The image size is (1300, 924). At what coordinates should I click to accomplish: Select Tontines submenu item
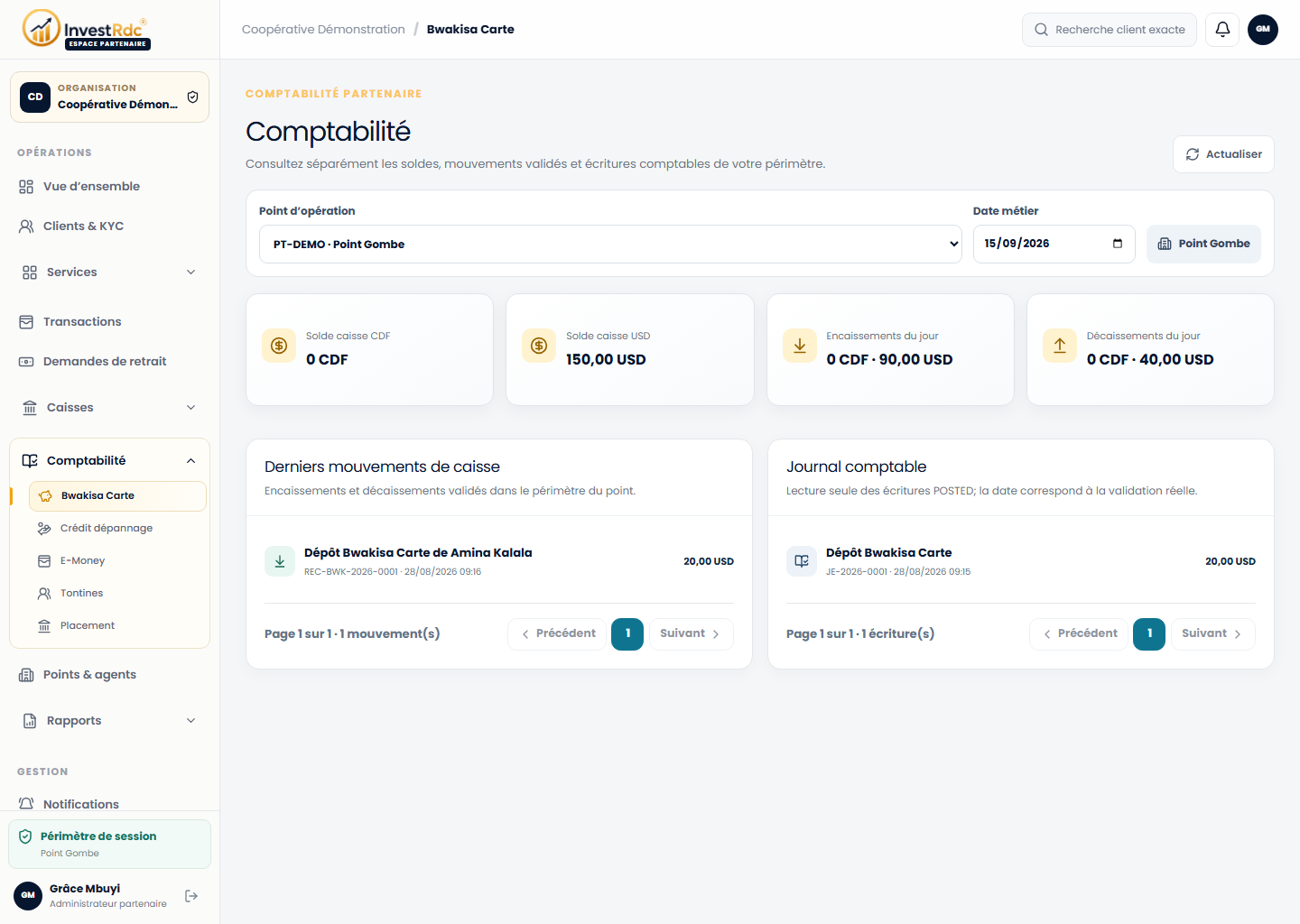click(117, 594)
